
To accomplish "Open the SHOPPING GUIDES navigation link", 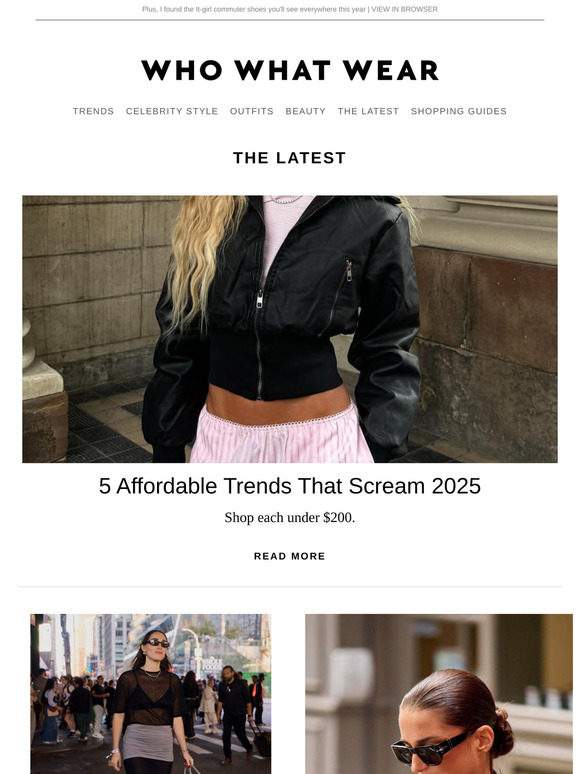I will [459, 111].
